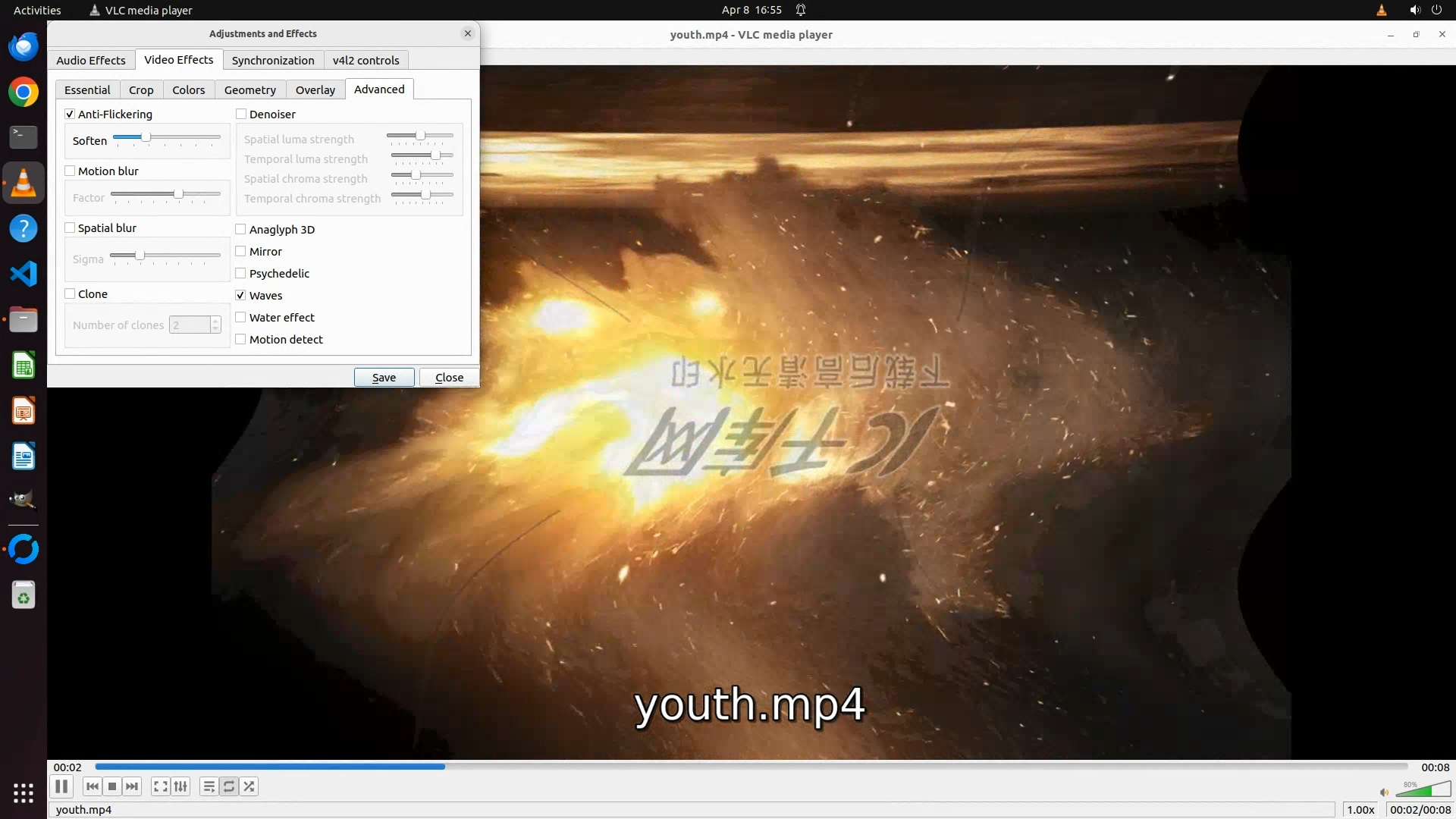Enable Water effect filter

pyautogui.click(x=240, y=318)
